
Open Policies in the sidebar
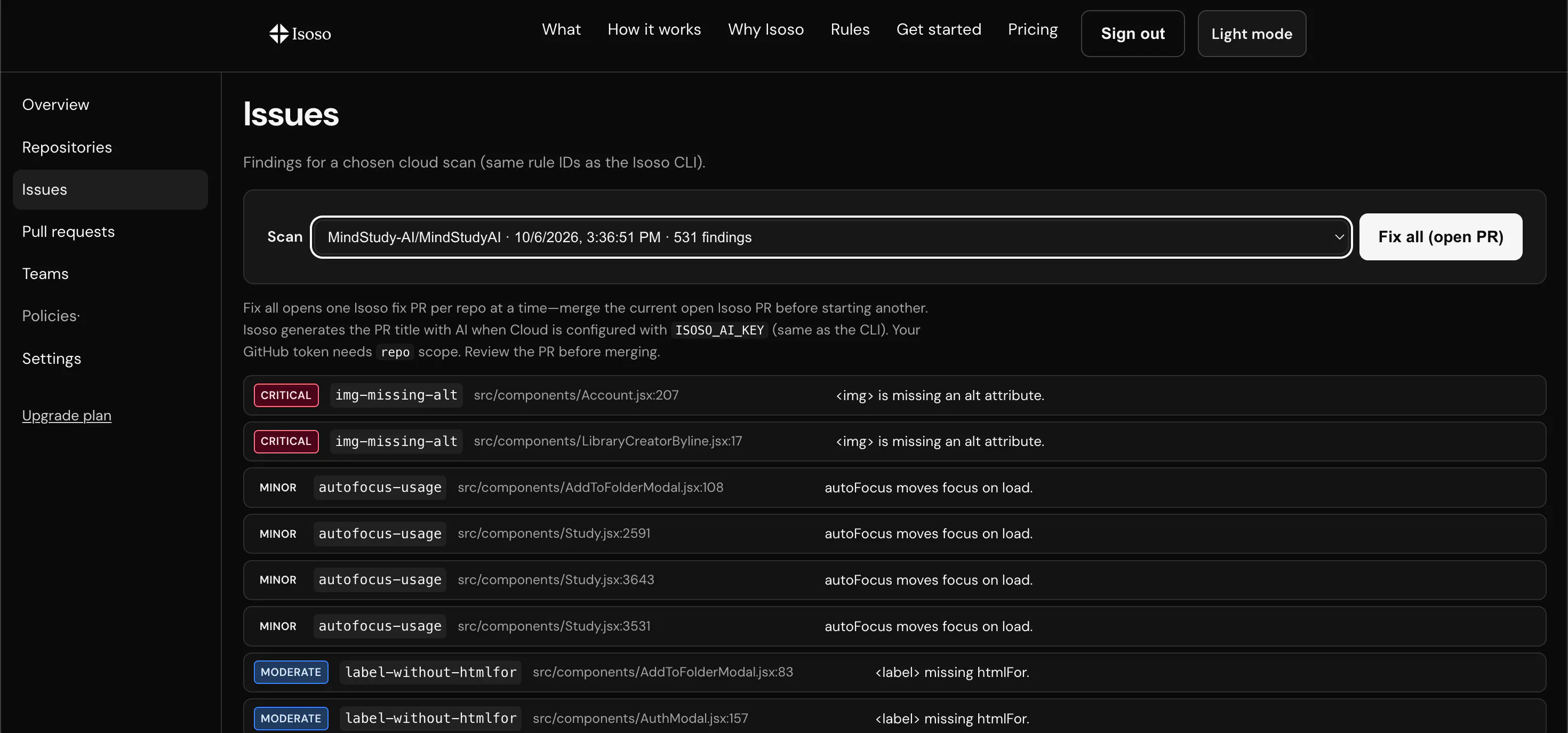click(110, 316)
